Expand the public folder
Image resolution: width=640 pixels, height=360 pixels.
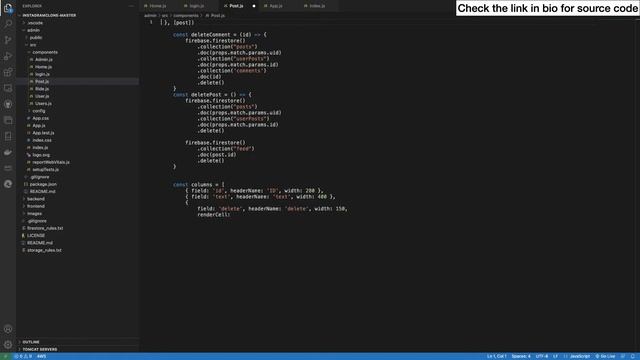pos(36,38)
